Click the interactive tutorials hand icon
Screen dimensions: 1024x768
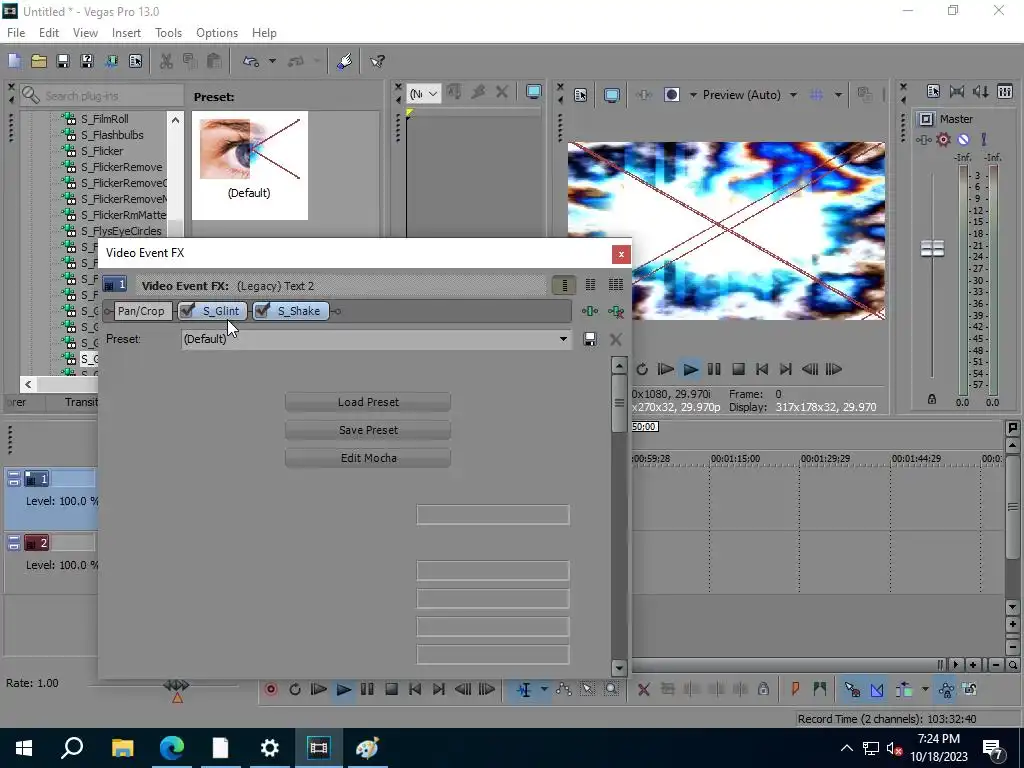pos(344,61)
